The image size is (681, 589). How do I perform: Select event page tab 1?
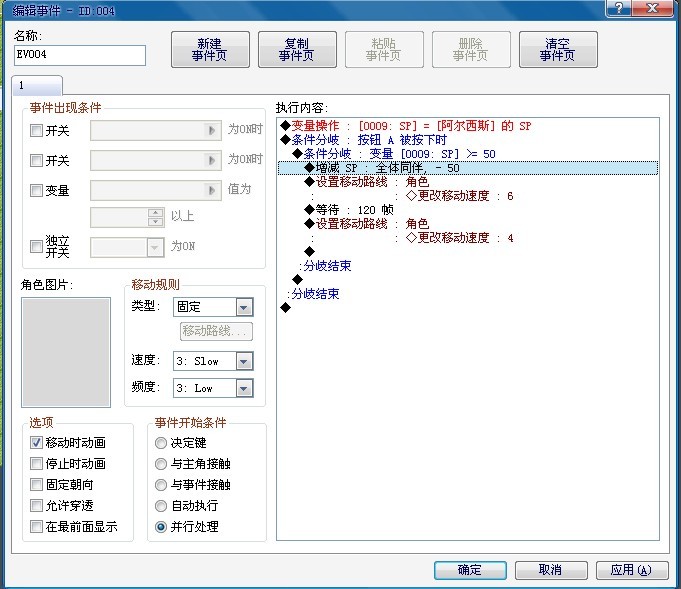[x=37, y=86]
